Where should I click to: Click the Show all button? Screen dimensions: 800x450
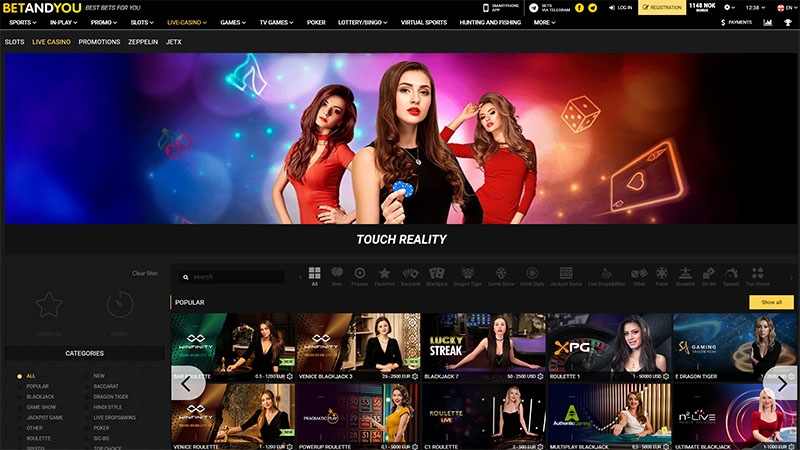click(x=771, y=302)
